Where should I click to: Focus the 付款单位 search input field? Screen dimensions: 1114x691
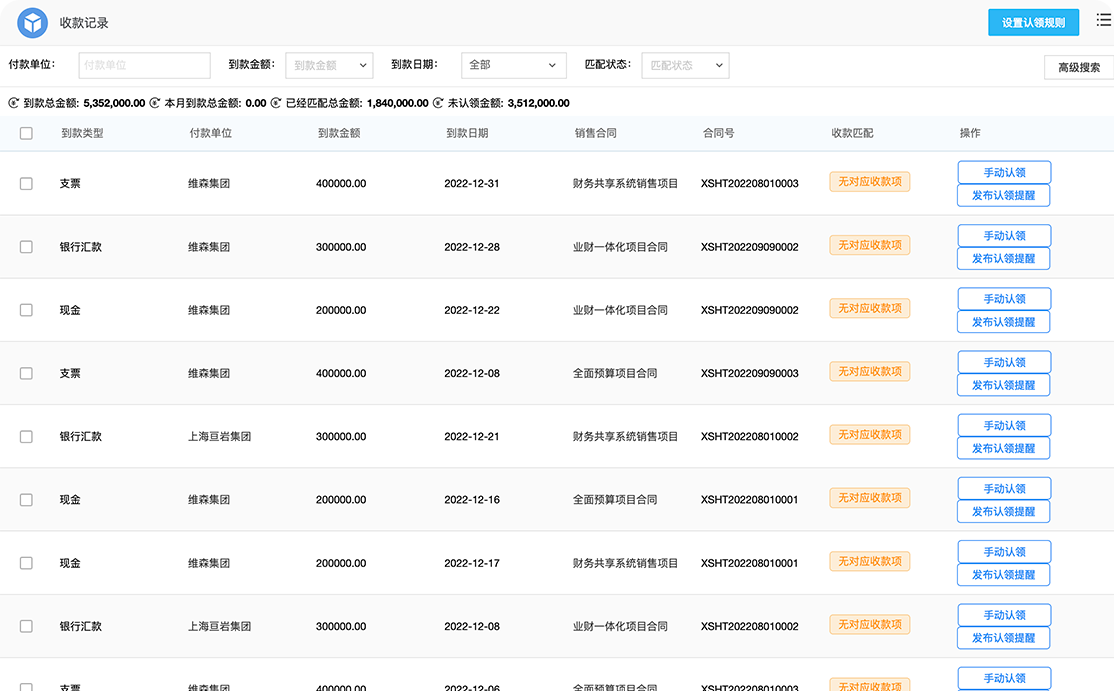click(x=145, y=66)
